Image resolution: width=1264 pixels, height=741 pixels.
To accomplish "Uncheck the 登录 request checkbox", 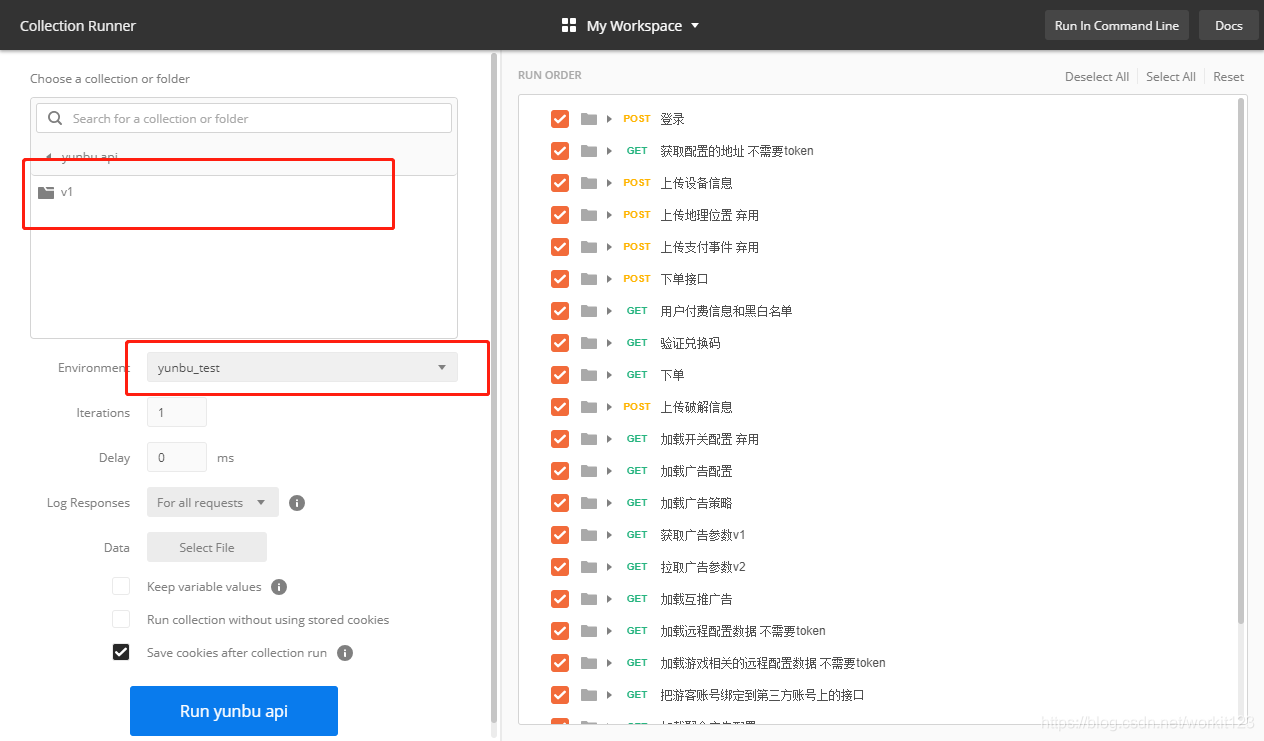I will click(x=560, y=119).
